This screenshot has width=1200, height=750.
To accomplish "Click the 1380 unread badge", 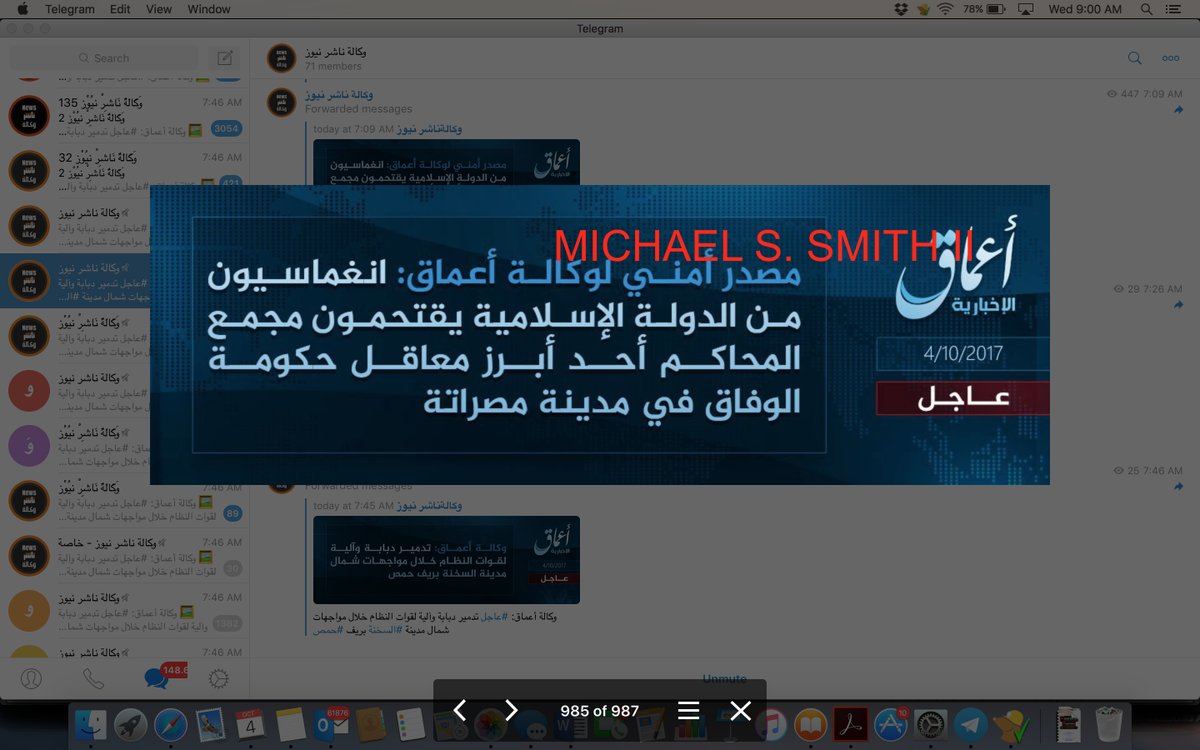I will point(226,623).
